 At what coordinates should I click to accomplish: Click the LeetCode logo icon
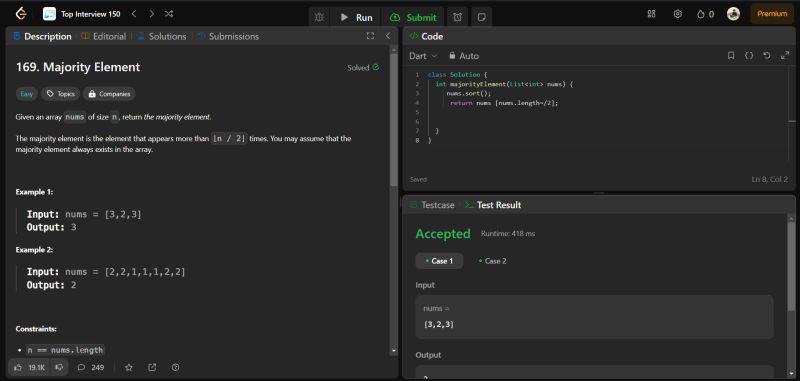click(x=20, y=14)
